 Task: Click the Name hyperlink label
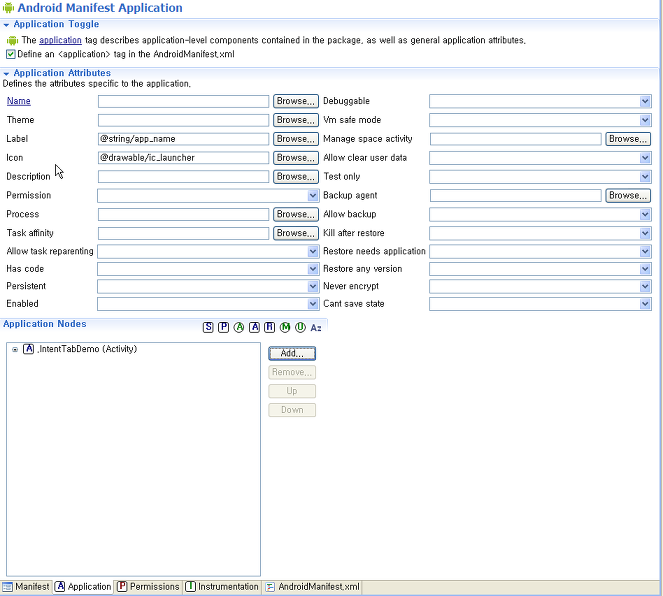(19, 101)
